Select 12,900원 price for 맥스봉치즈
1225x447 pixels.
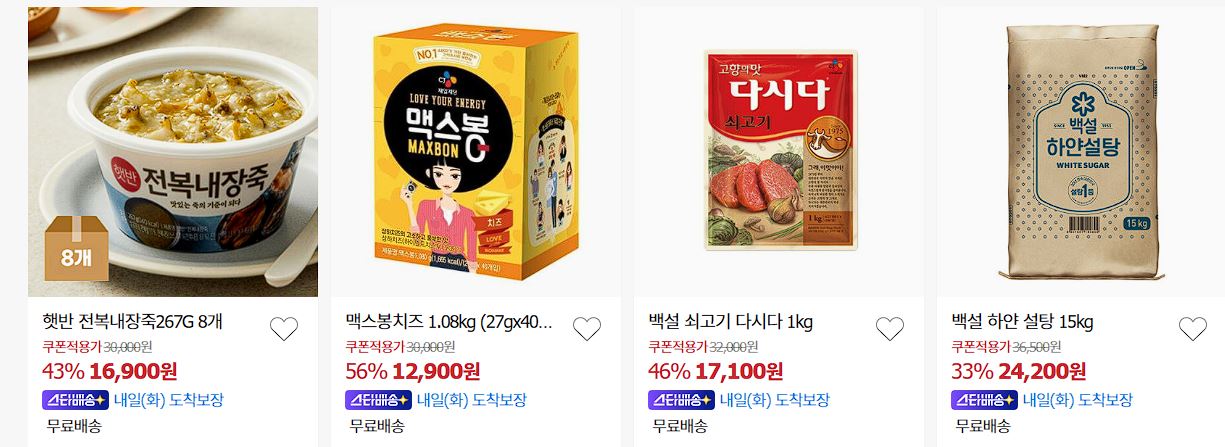[x=436, y=372]
